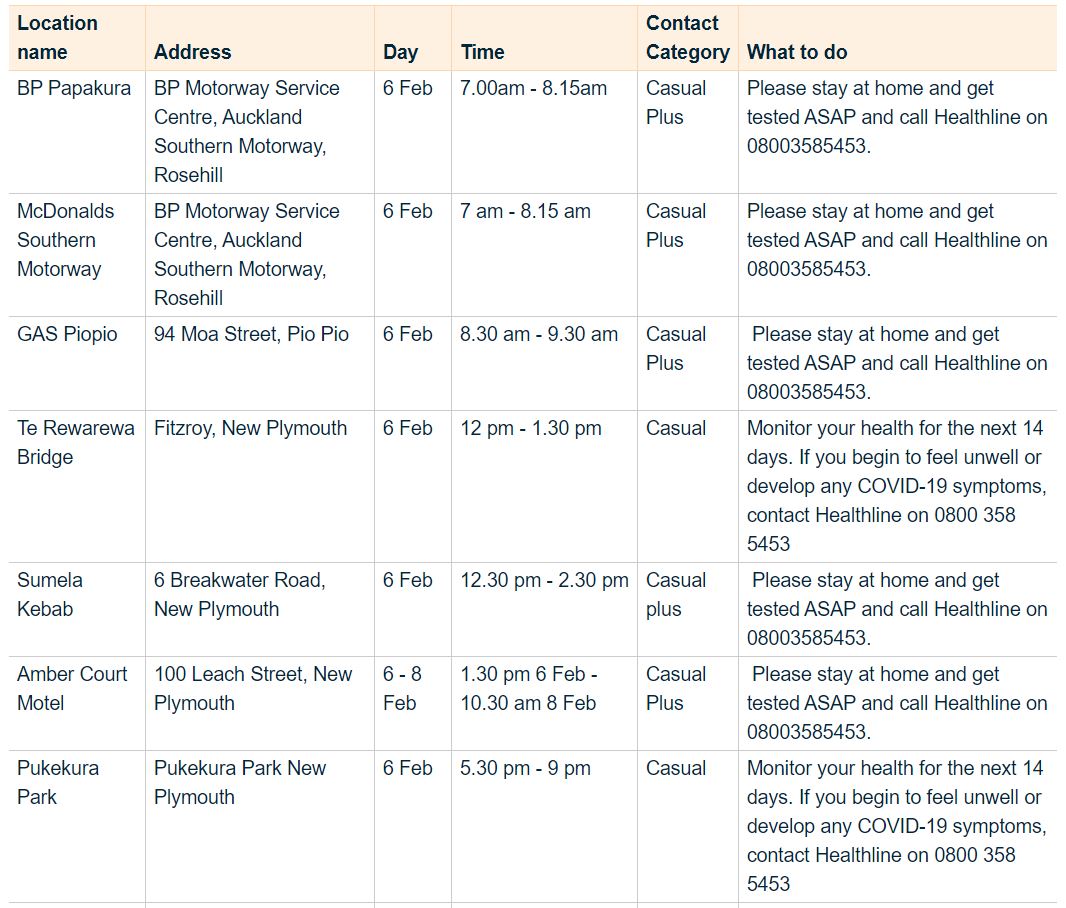
Task: Select the "12.30 pm - 2.30 pm" time cell
Action: point(544,580)
